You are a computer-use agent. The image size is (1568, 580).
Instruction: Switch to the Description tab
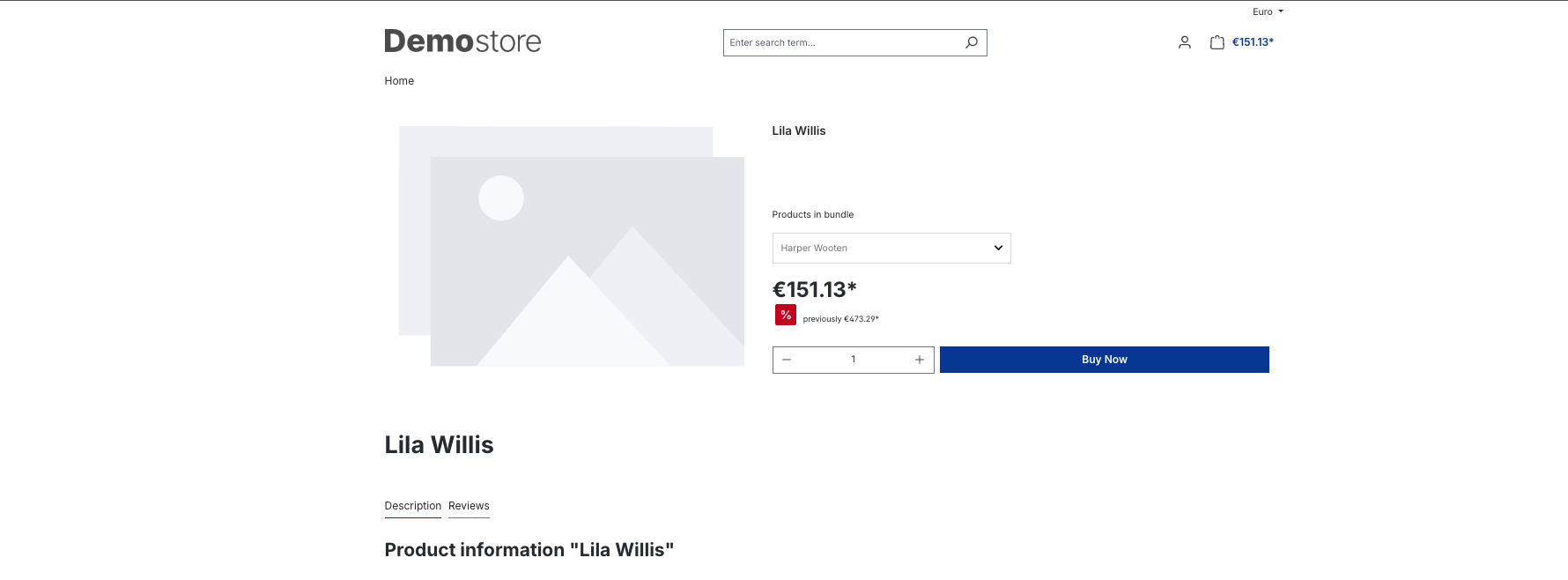[412, 506]
